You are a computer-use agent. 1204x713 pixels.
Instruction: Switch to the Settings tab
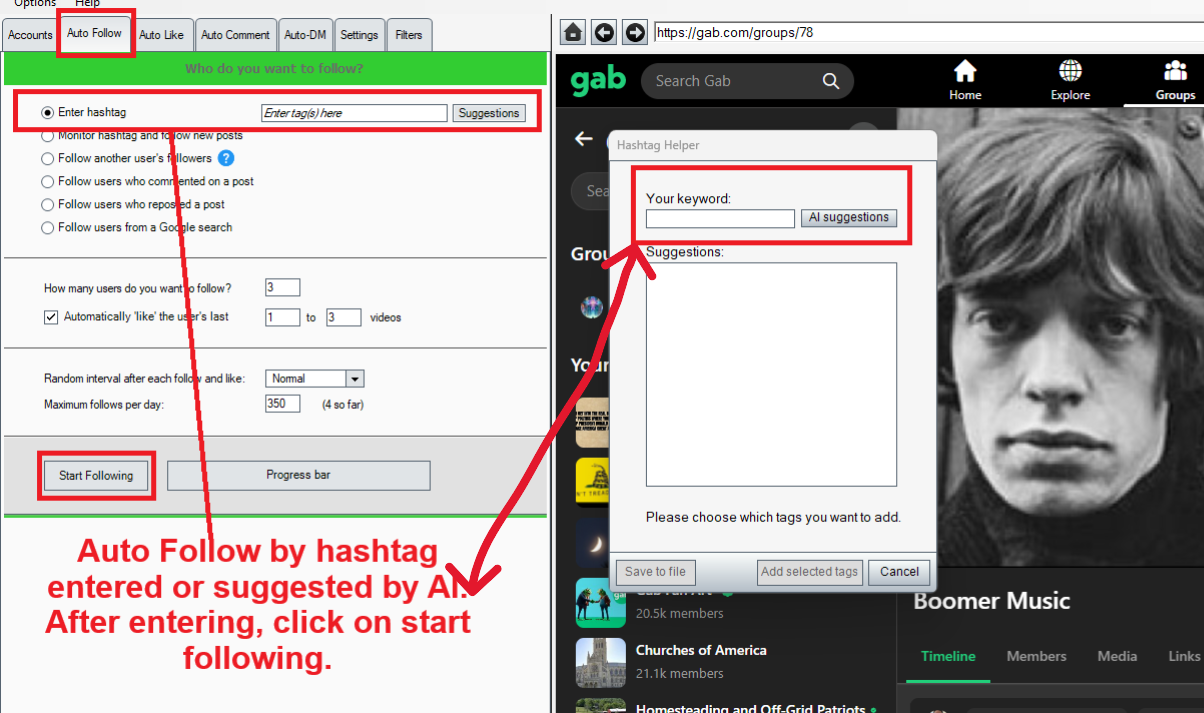pyautogui.click(x=359, y=35)
